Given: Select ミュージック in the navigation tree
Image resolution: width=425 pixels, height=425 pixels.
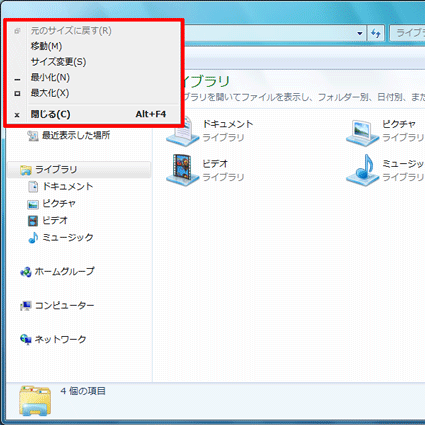Looking at the screenshot, I should pyautogui.click(x=68, y=237).
